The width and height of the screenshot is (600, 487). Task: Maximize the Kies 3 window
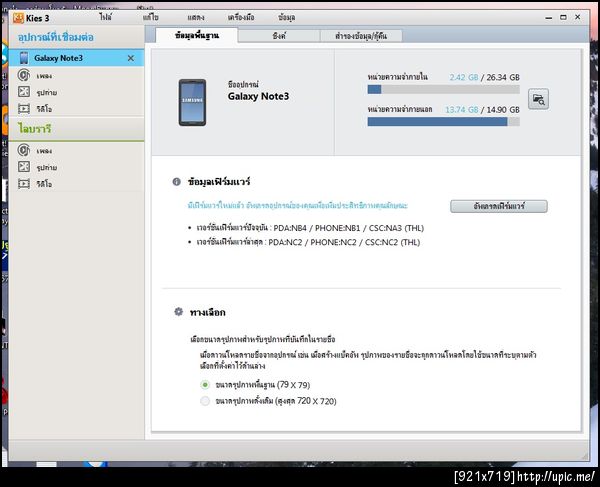563,18
